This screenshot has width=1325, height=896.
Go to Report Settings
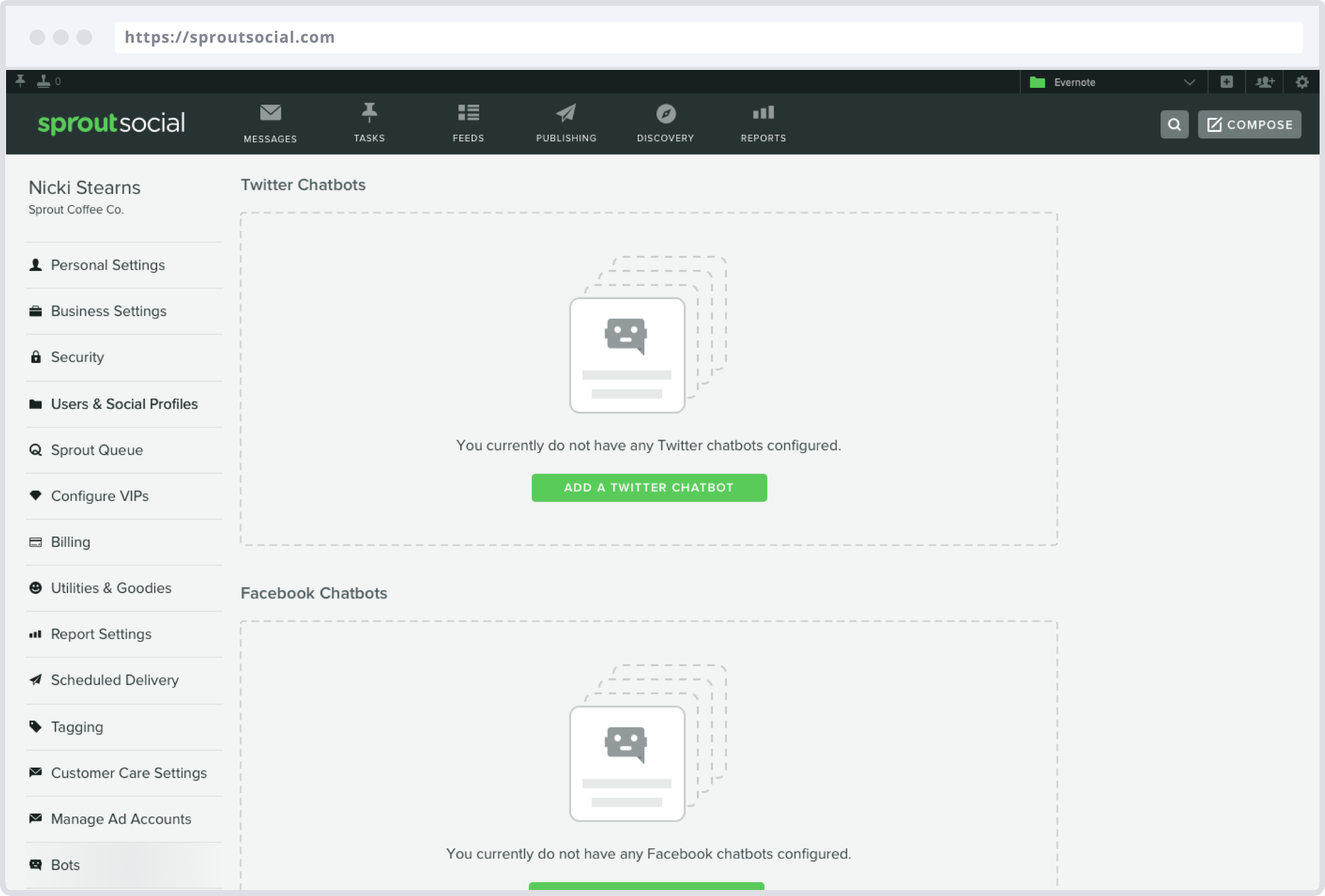tap(124, 634)
